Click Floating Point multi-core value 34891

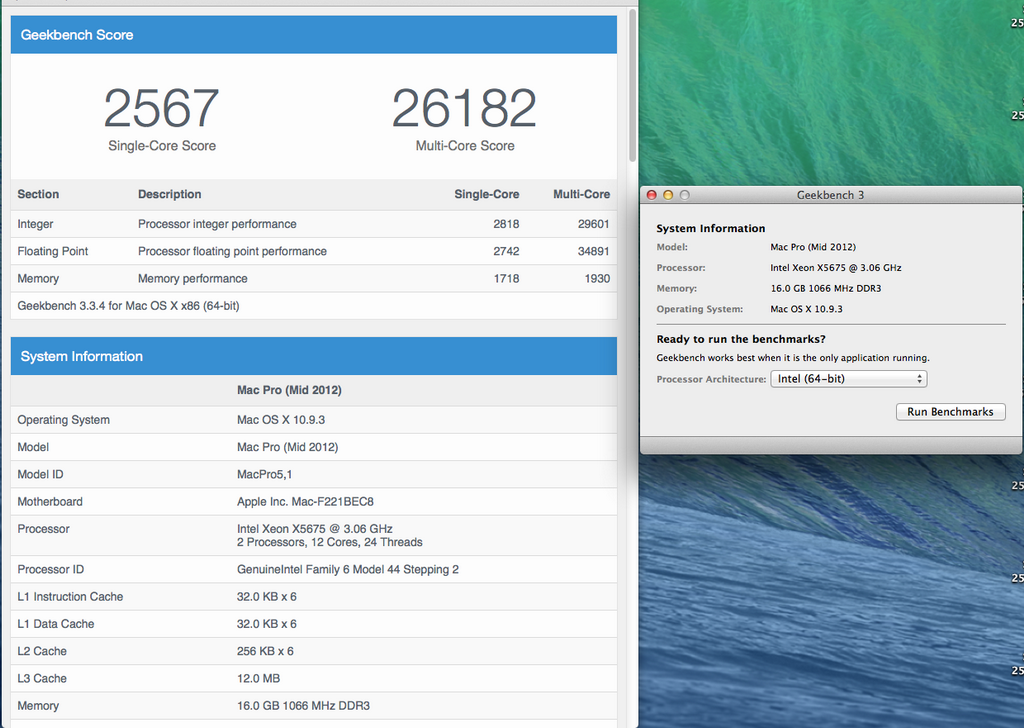point(593,251)
